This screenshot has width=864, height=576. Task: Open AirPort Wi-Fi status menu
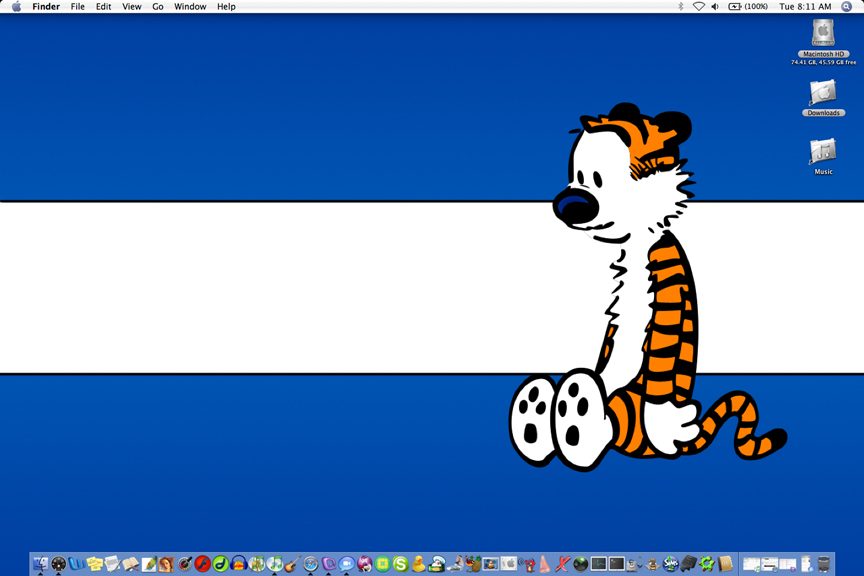[699, 7]
